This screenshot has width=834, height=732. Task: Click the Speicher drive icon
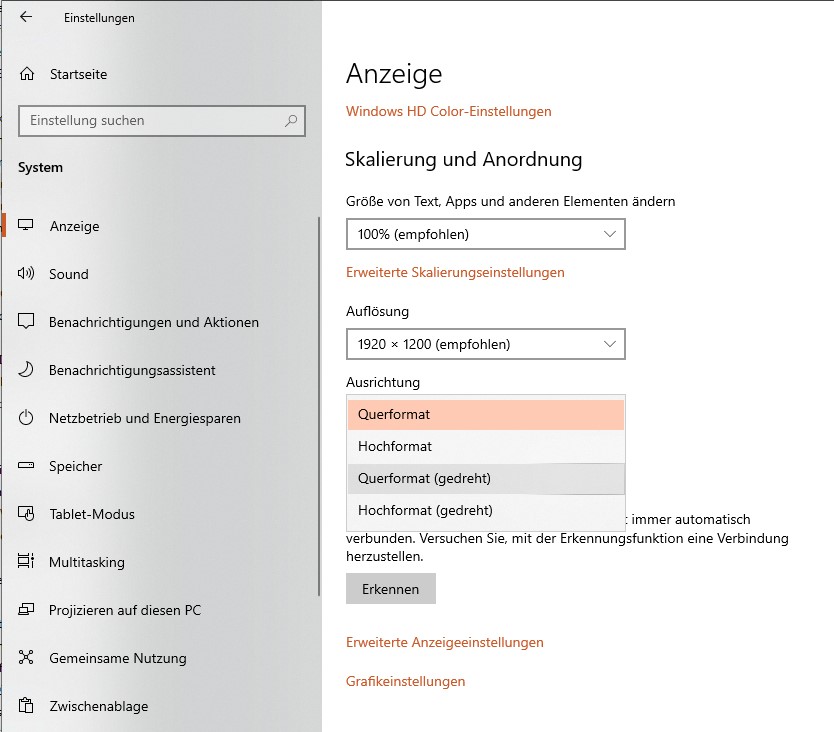coord(26,465)
